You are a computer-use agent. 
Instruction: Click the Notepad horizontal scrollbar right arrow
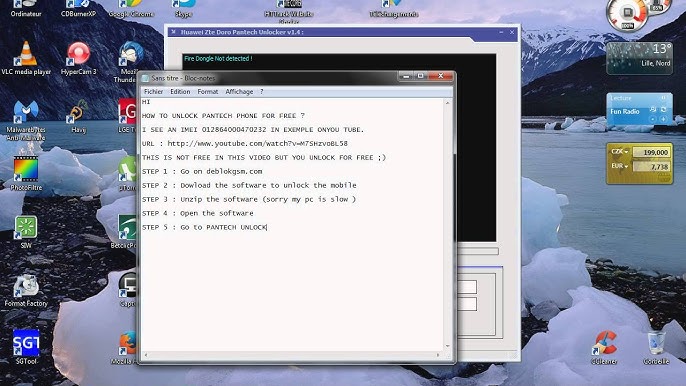[438, 355]
